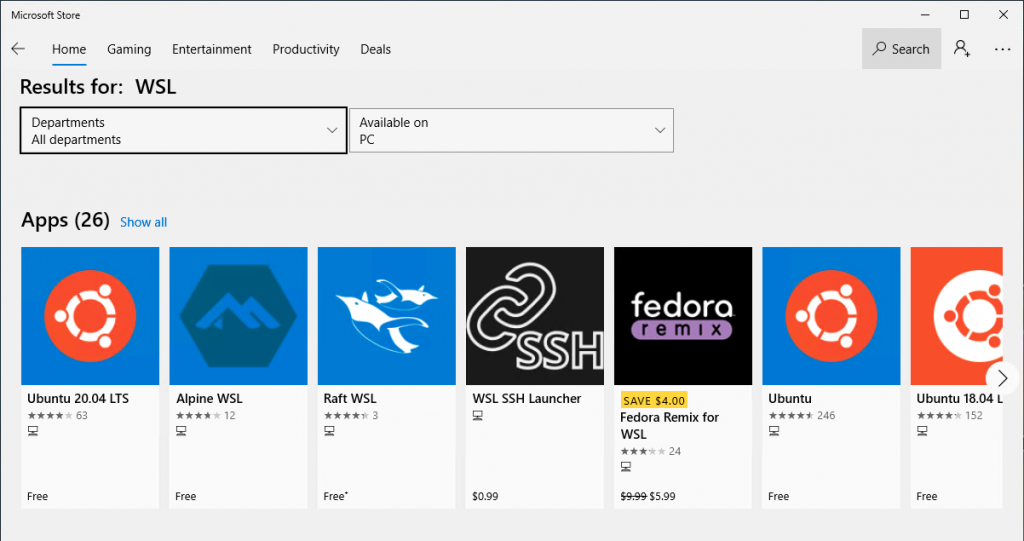Click the PC icon under WSL SSH Launcher
Screen dimensions: 1024x541
click(x=477, y=416)
